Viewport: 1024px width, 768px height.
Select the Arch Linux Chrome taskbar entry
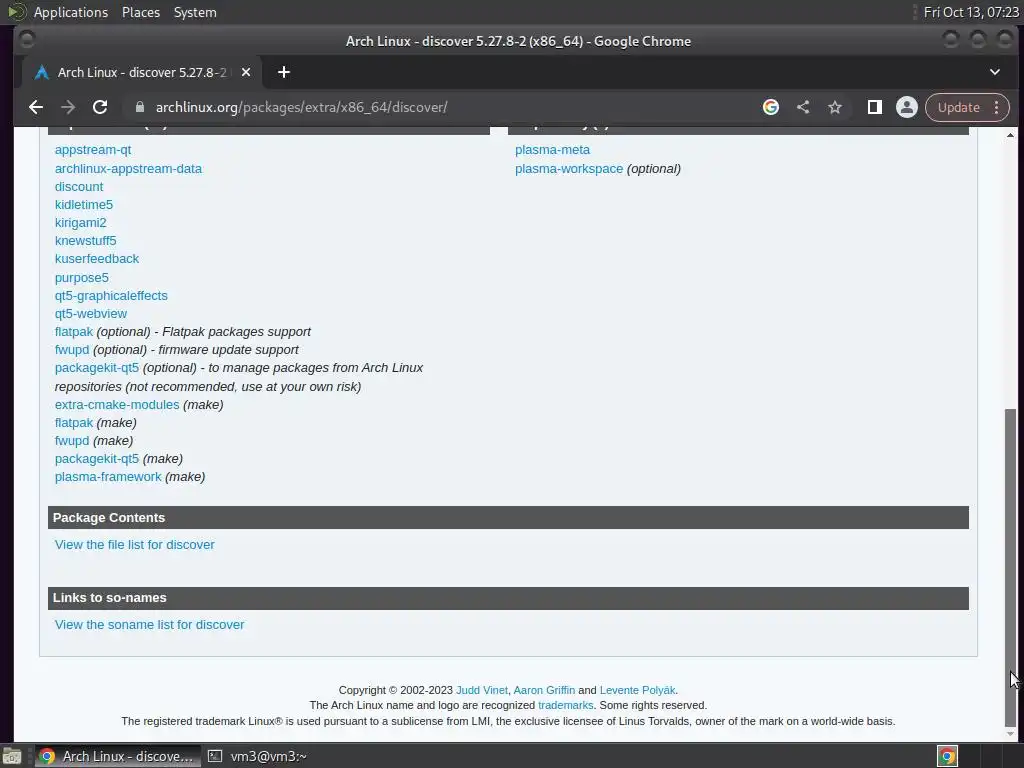[116, 756]
